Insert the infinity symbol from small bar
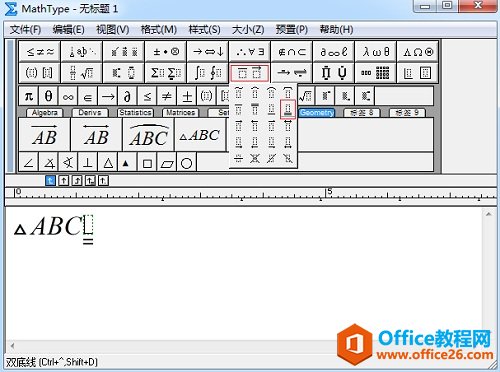Screen dimensions: 500x372 tap(68, 96)
